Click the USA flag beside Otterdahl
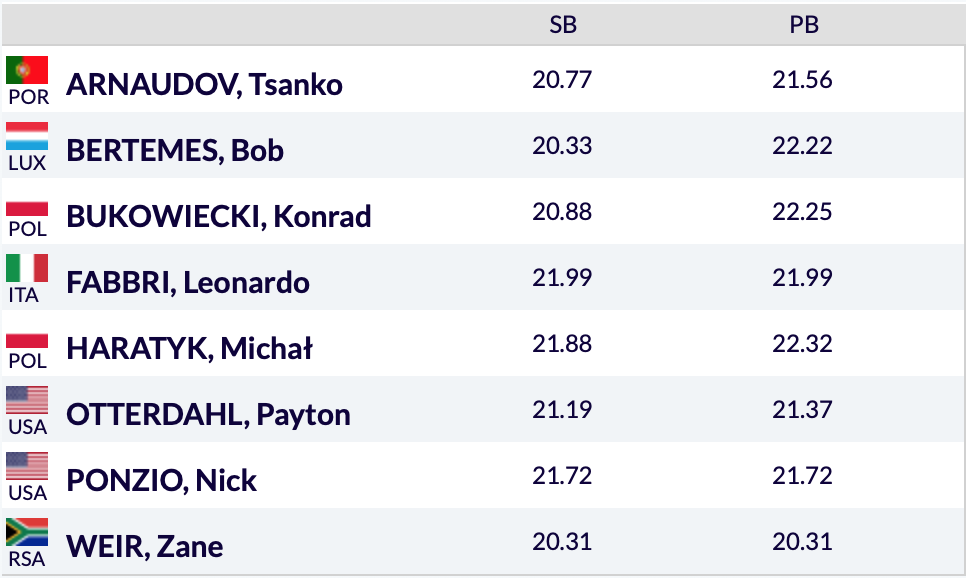Image resolution: width=966 pixels, height=578 pixels. pos(27,400)
